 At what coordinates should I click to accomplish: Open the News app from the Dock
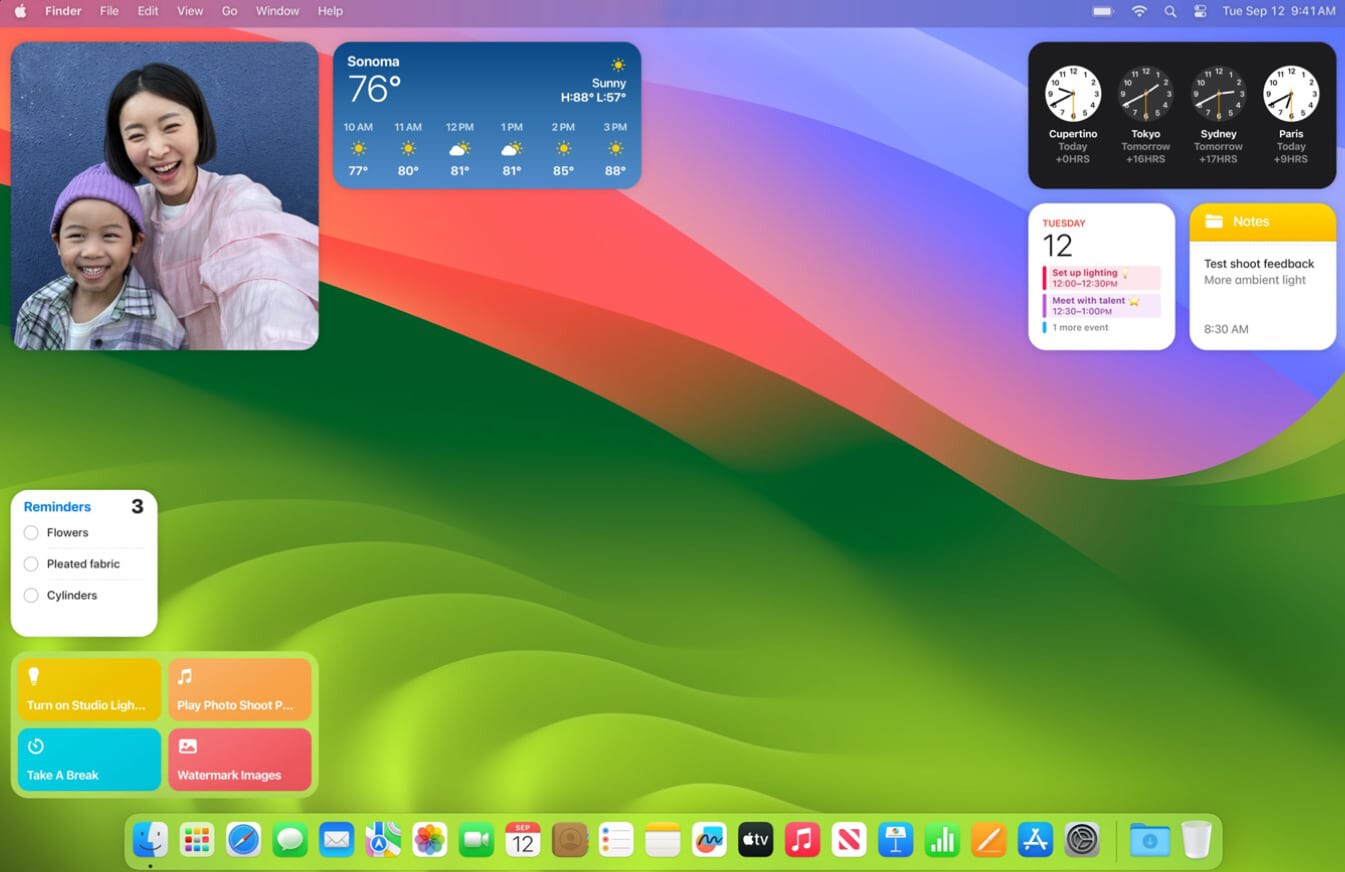pyautogui.click(x=848, y=840)
